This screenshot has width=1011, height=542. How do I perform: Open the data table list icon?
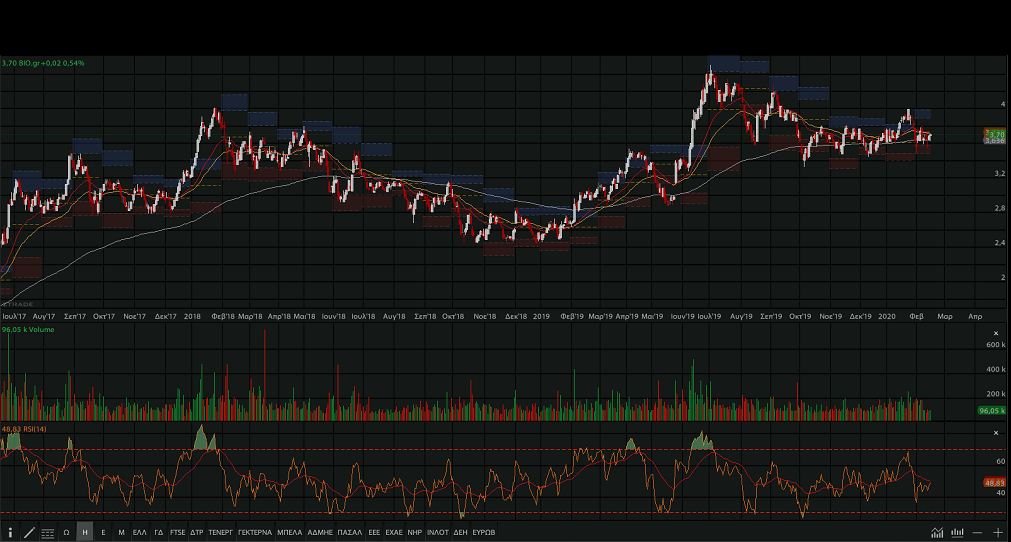click(x=48, y=533)
